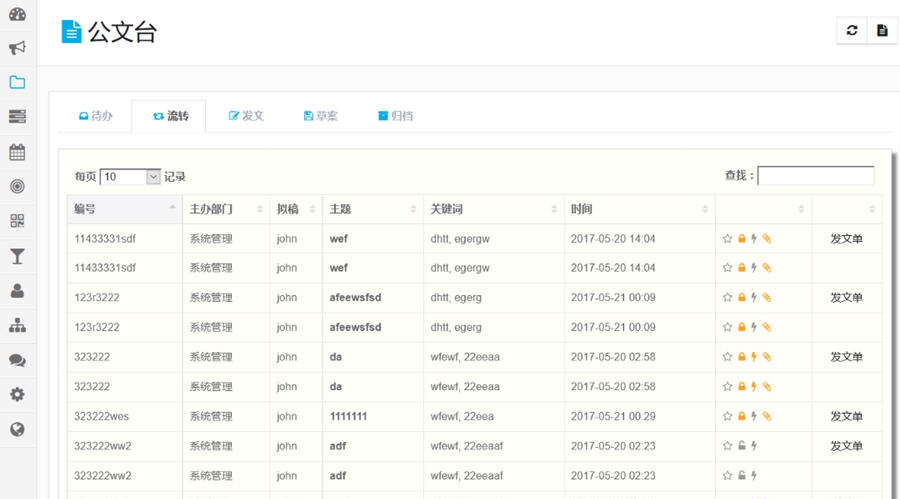
Task: Open the chat bubbles sidebar icon
Action: [x=17, y=361]
